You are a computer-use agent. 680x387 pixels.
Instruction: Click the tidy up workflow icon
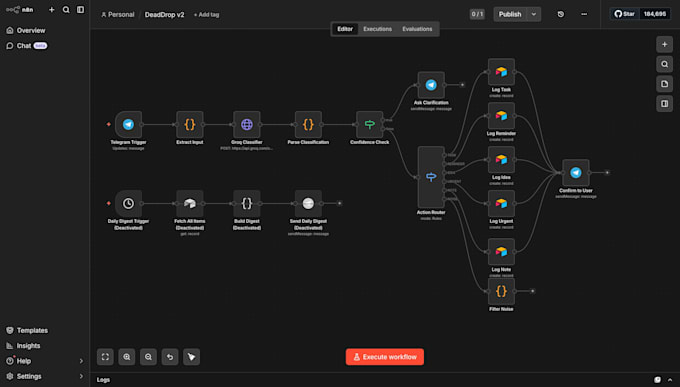pyautogui.click(x=191, y=357)
